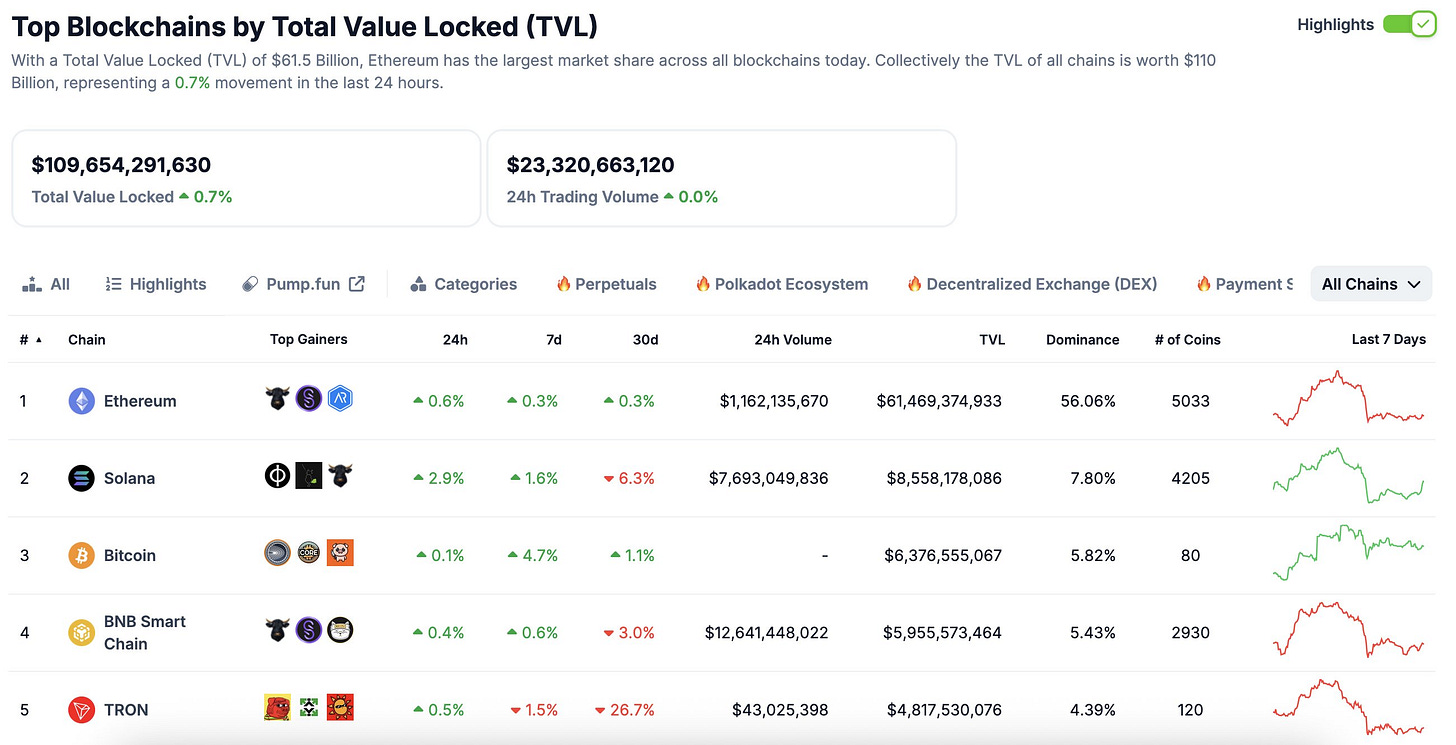Click the Solana logo icon
Image resolution: width=1456 pixels, height=745 pixels.
pyautogui.click(x=82, y=478)
